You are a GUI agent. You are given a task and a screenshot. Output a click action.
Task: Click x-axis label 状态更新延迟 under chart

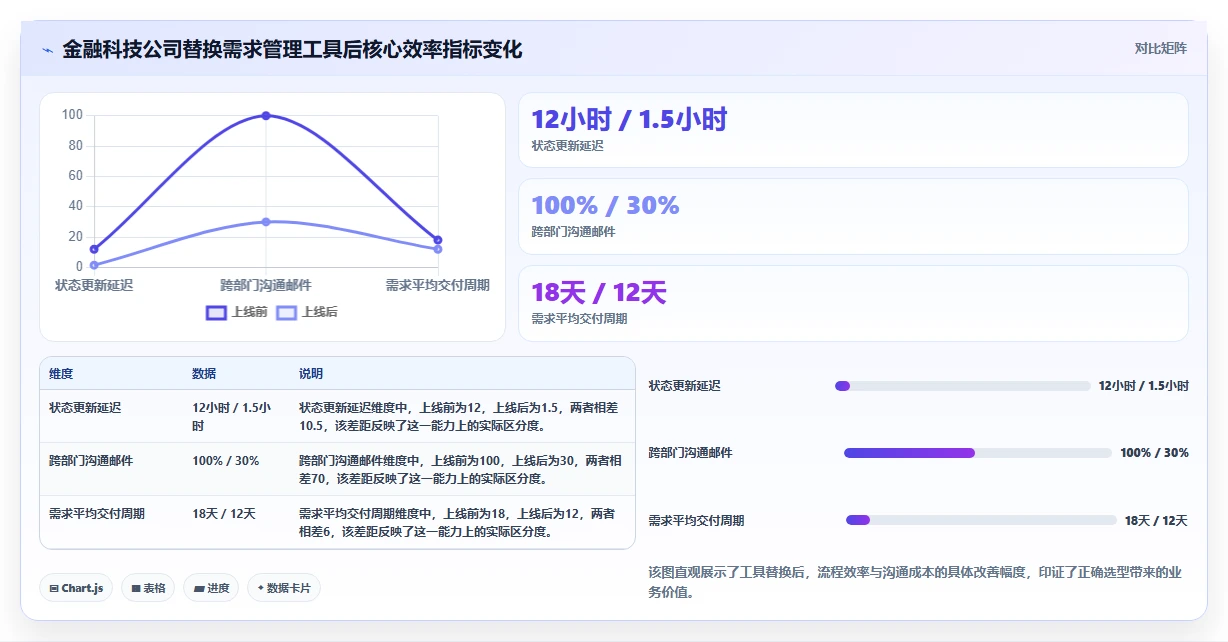click(x=94, y=285)
